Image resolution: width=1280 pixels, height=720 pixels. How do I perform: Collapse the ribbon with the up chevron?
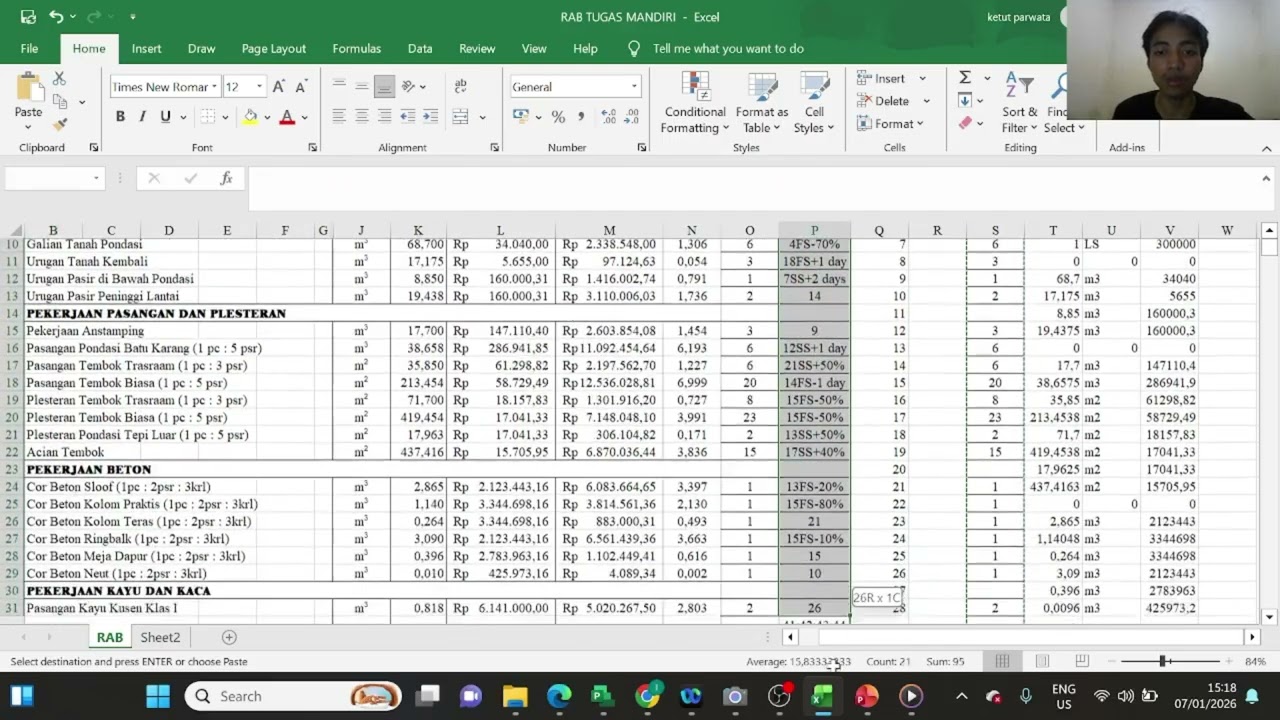tap(1266, 148)
